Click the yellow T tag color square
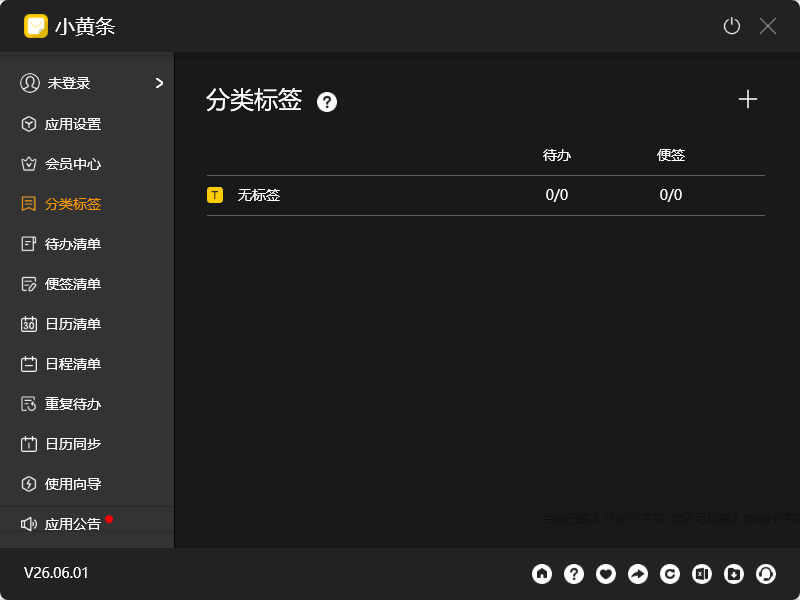 (215, 195)
